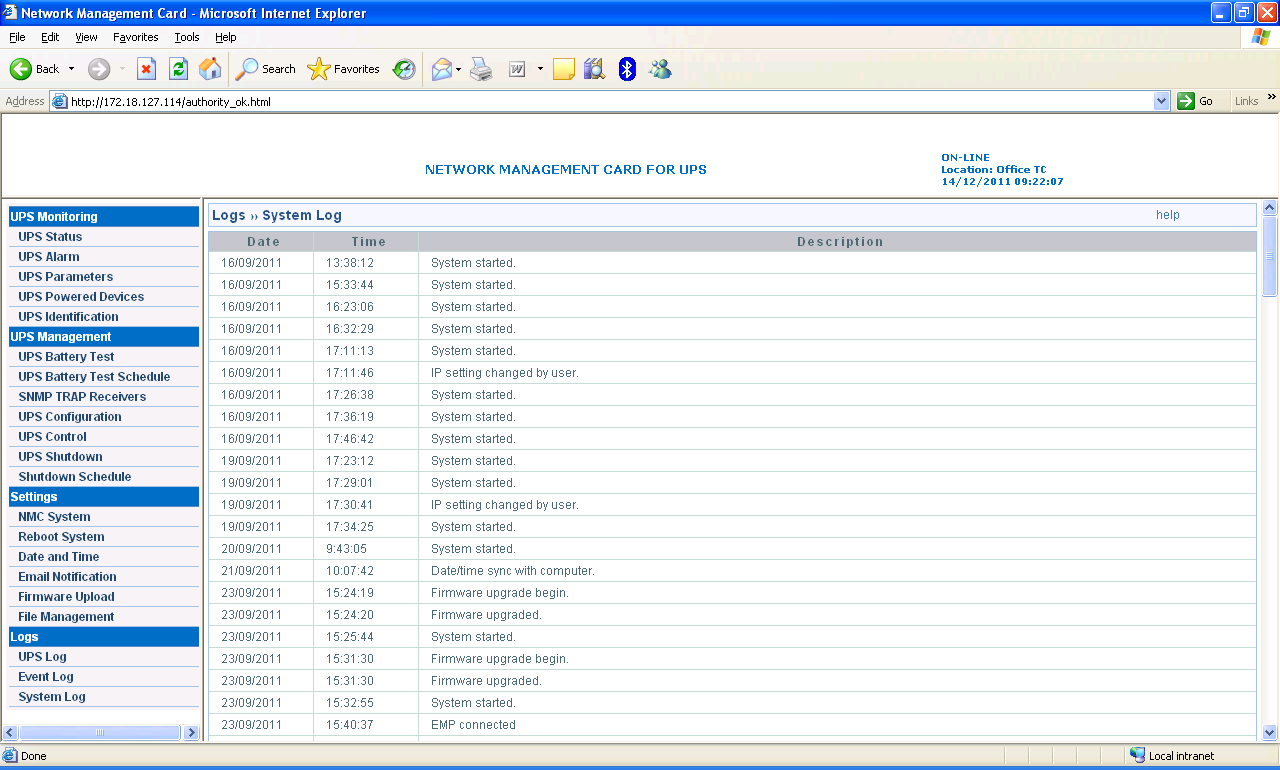Open the UPS Alarm page
The image size is (1280, 770).
coord(49,257)
